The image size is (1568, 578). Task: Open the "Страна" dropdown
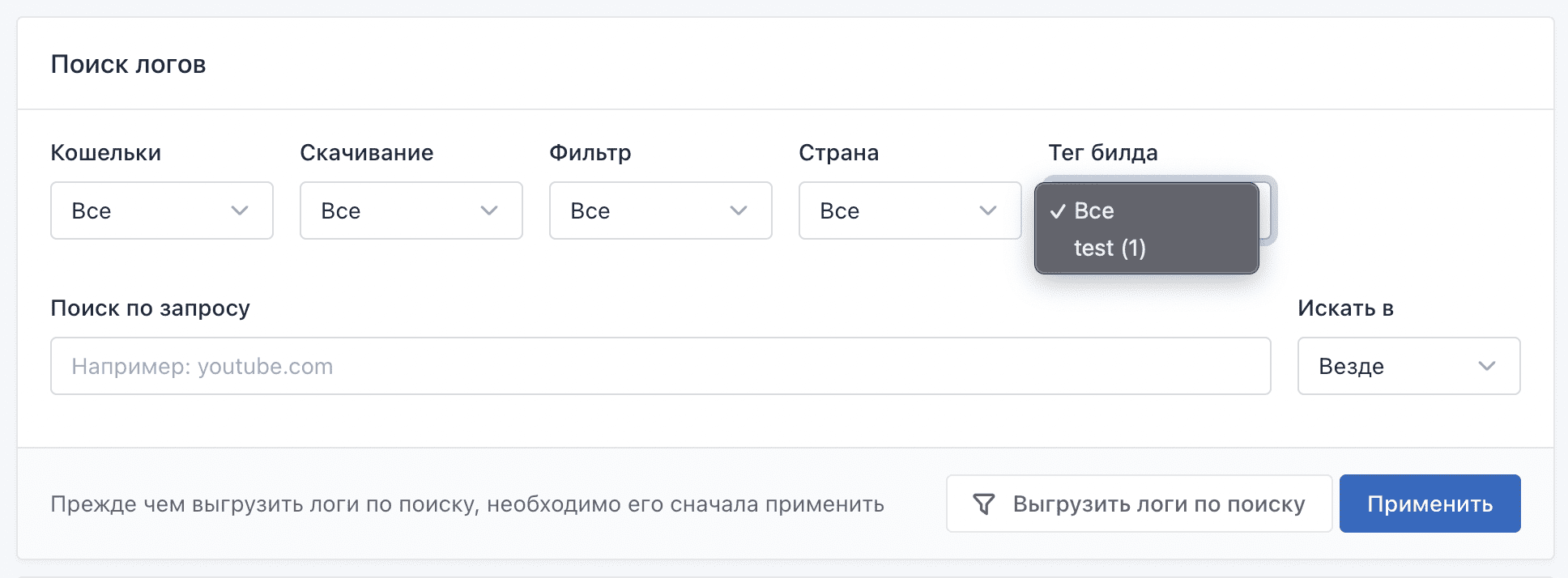click(910, 211)
